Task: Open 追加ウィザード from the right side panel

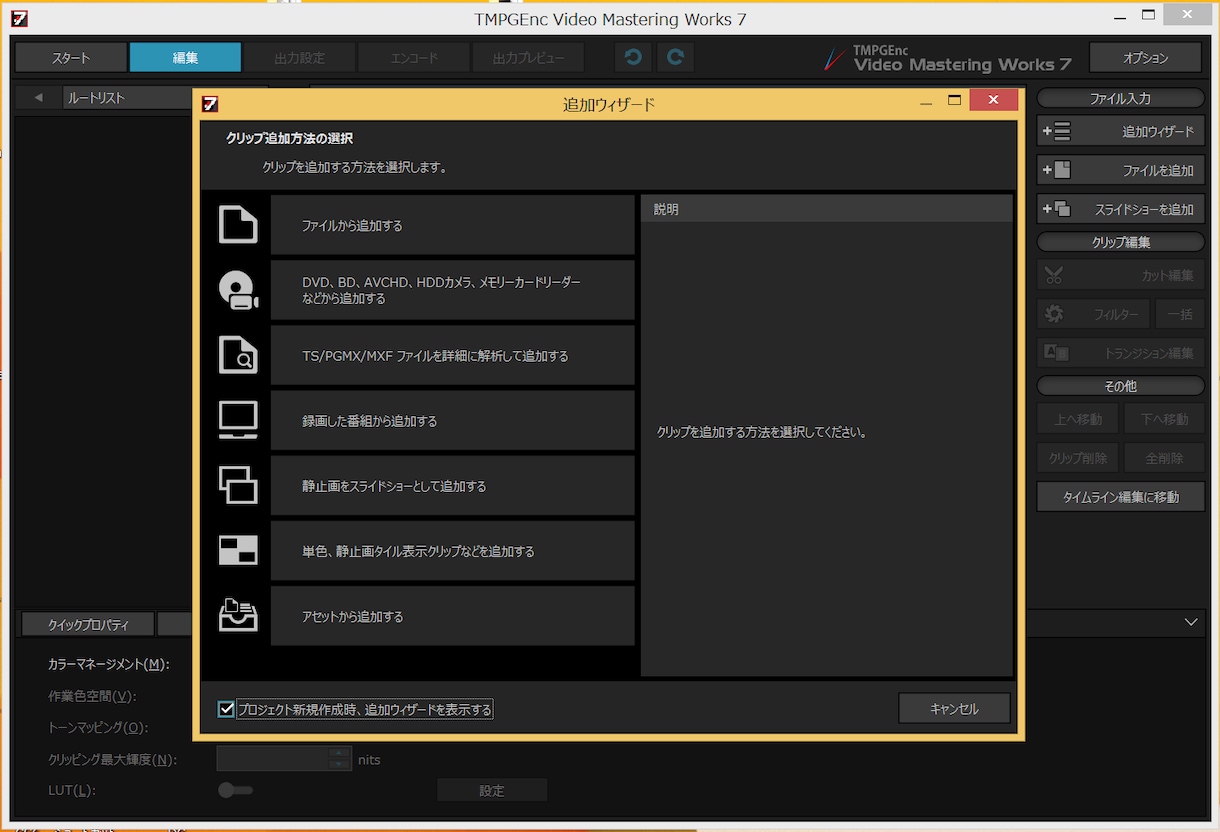Action: (x=1120, y=132)
